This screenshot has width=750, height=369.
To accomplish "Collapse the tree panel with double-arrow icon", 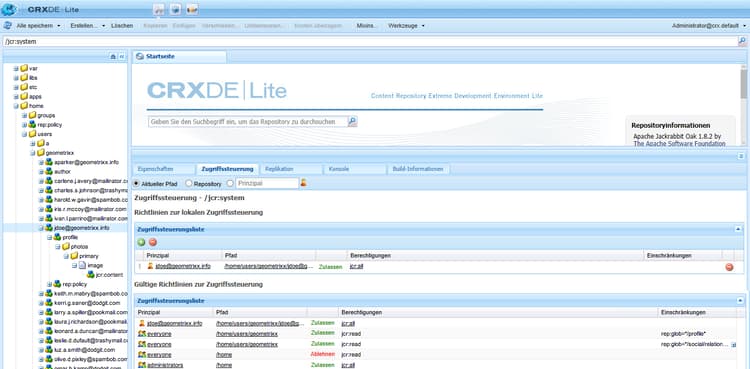I will point(121,56).
